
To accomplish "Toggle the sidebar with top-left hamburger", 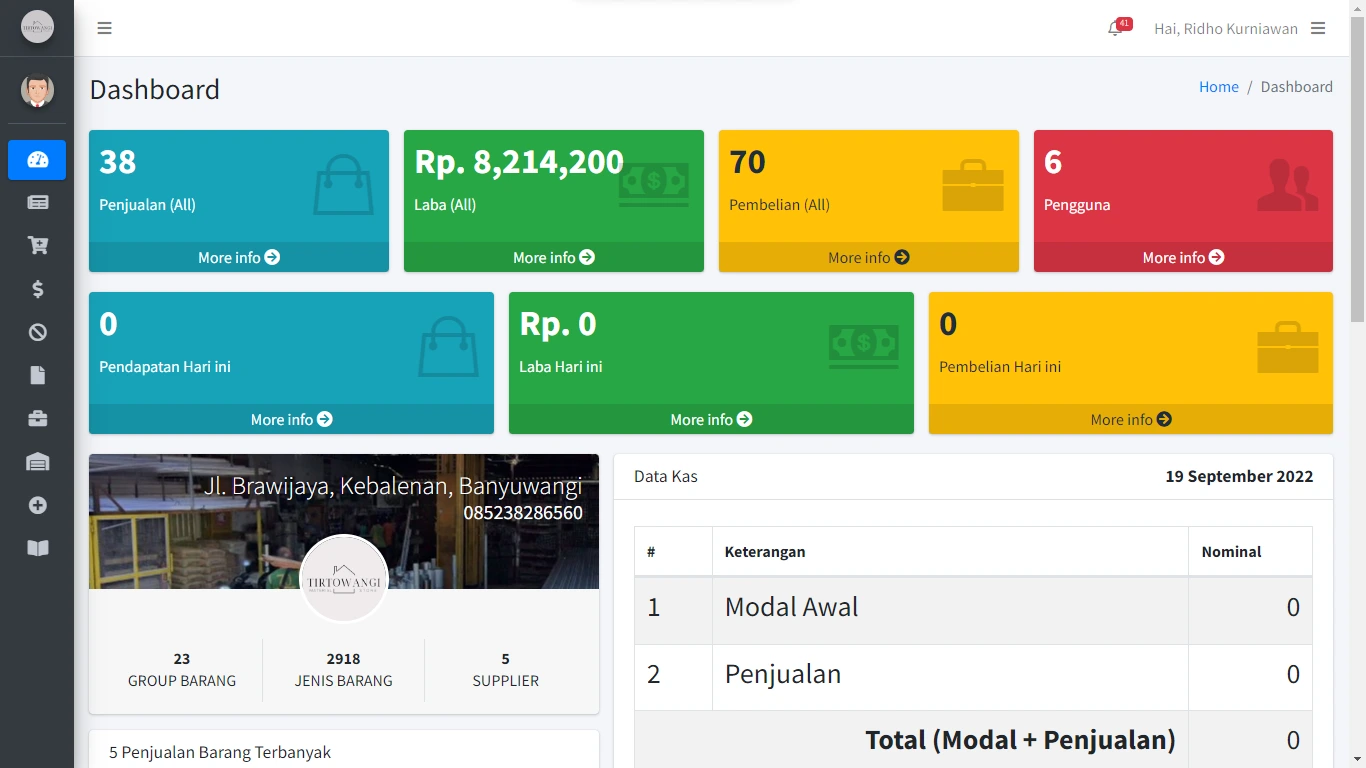I will click(x=104, y=28).
